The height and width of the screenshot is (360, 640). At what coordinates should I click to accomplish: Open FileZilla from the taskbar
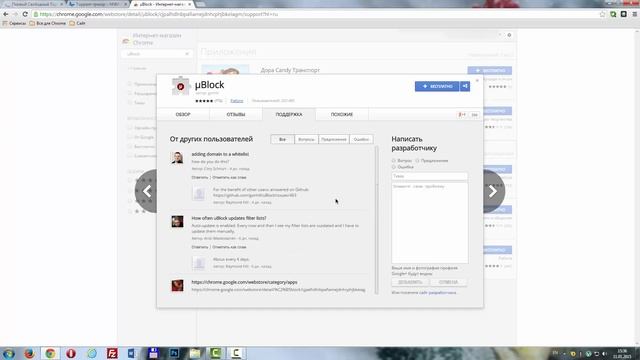pos(112,353)
